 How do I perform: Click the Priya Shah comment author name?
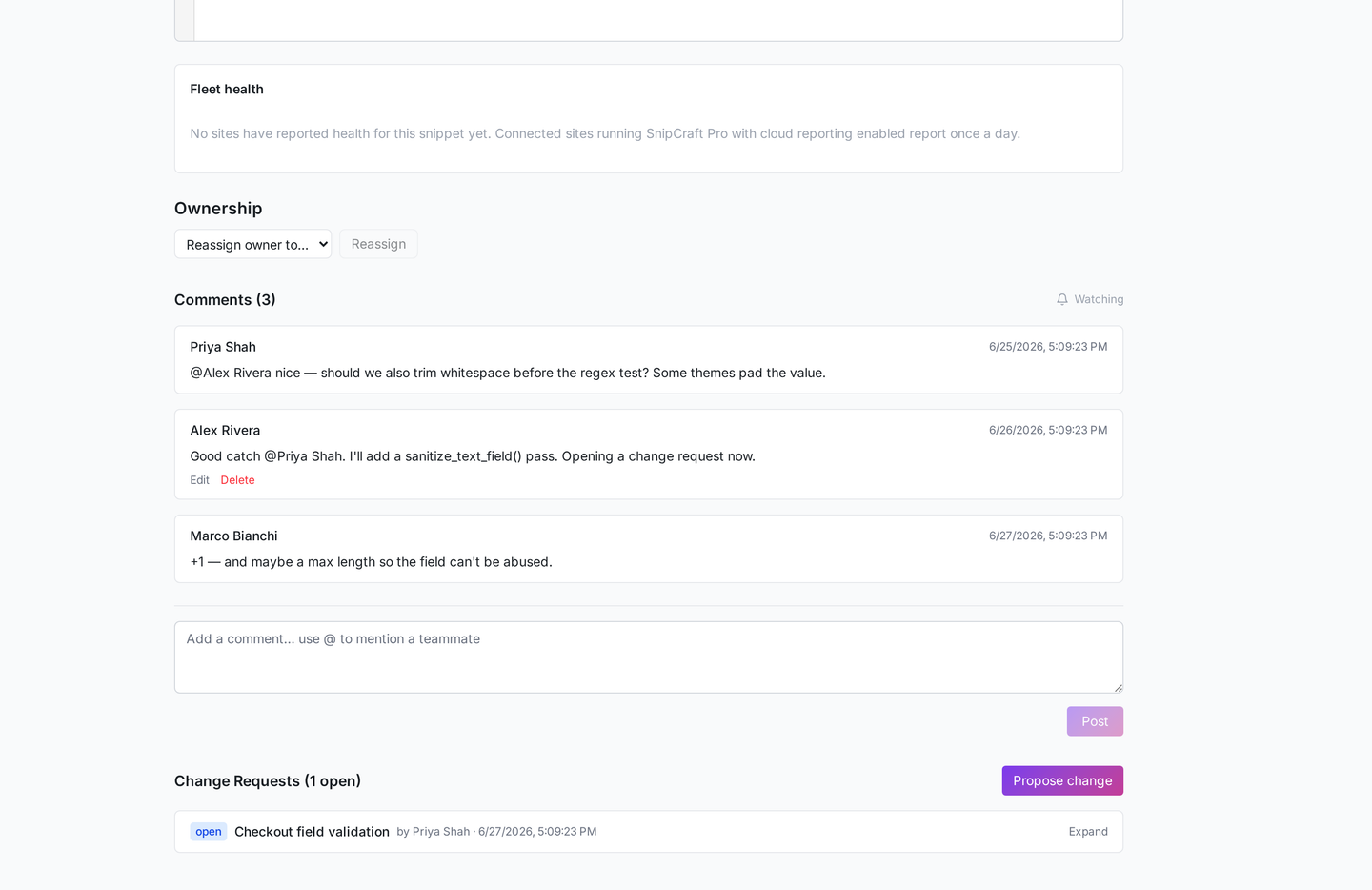(x=223, y=347)
